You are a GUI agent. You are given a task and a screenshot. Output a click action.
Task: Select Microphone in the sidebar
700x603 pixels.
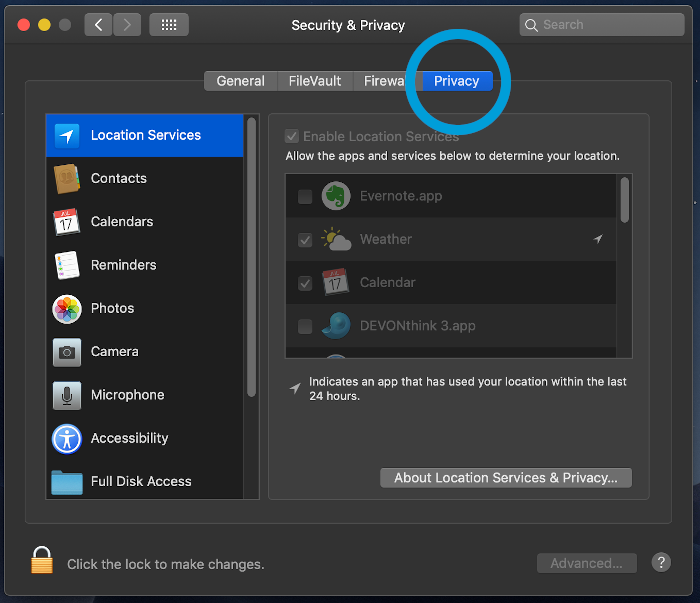(127, 395)
